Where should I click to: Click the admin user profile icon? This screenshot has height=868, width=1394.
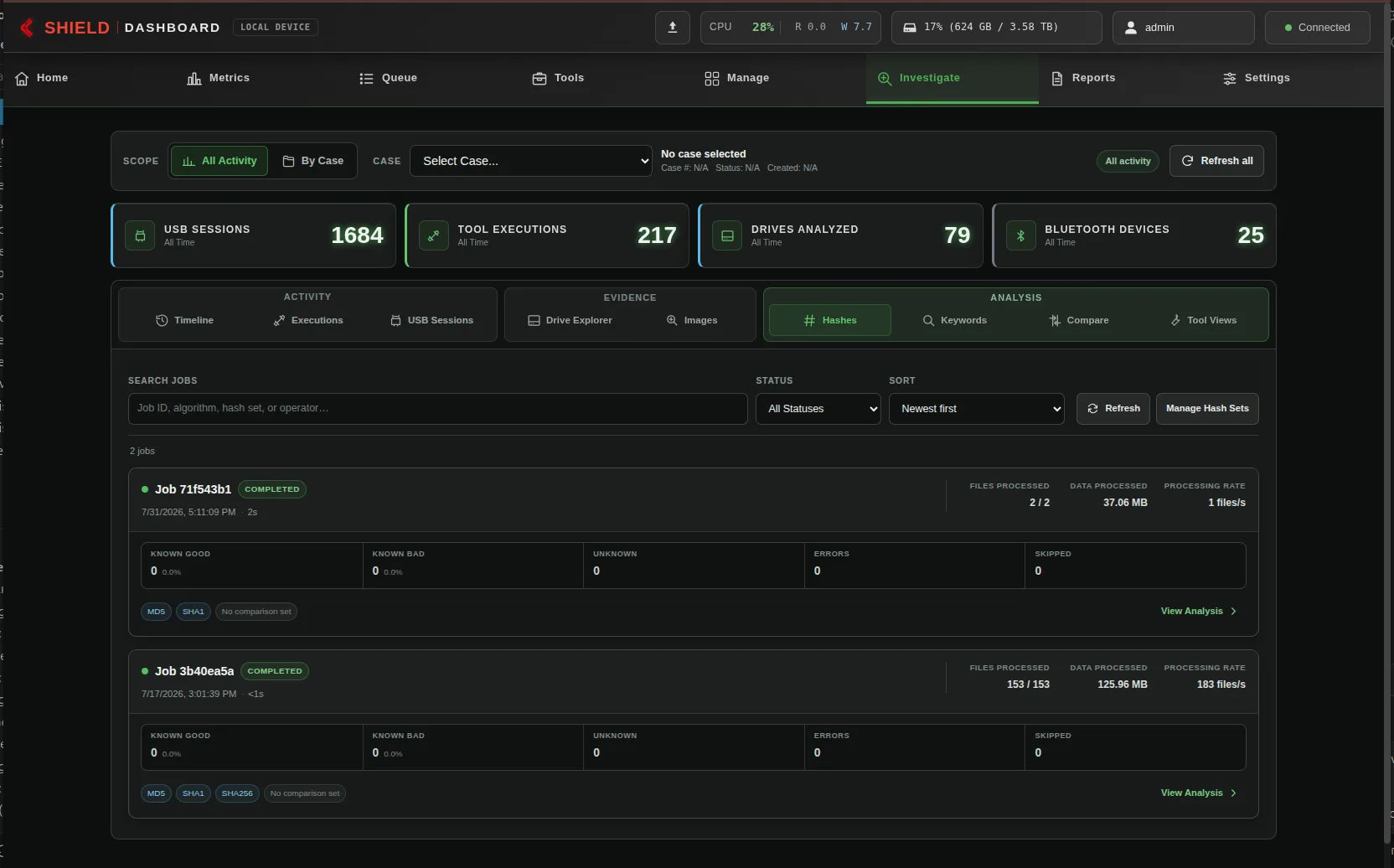1130,28
